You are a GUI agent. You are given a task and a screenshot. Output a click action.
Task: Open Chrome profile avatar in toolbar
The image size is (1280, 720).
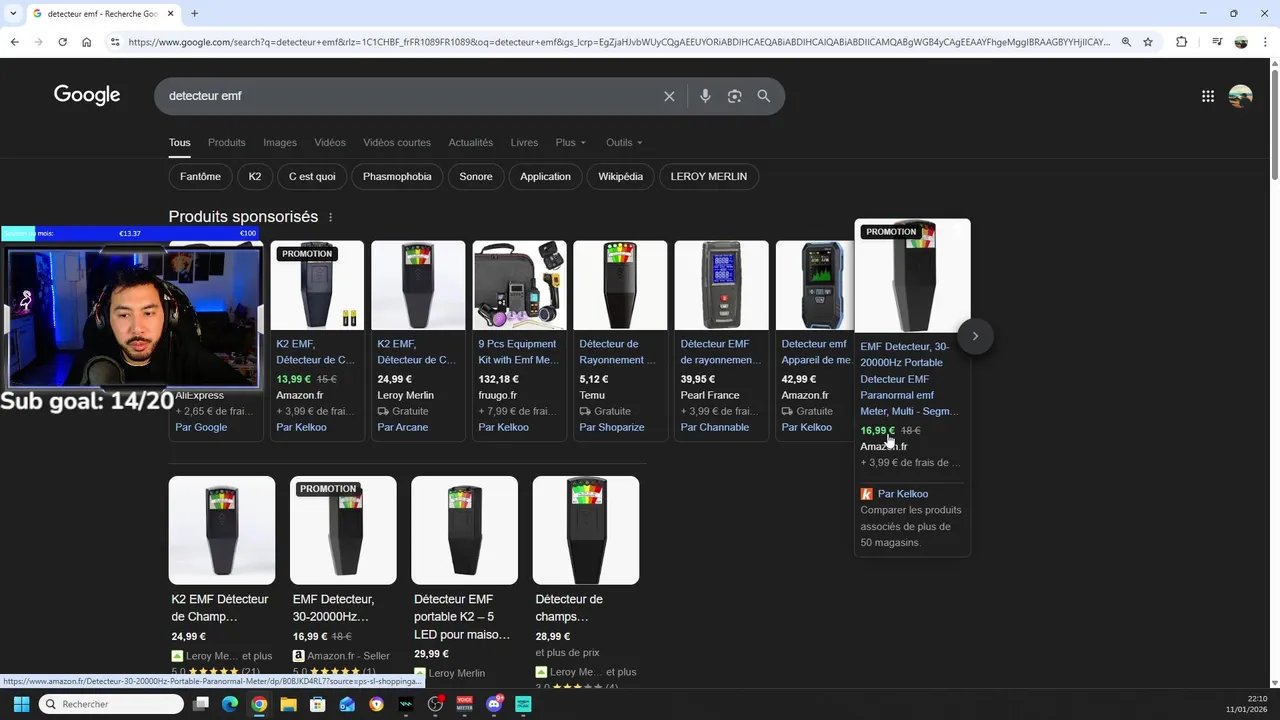click(x=1241, y=42)
